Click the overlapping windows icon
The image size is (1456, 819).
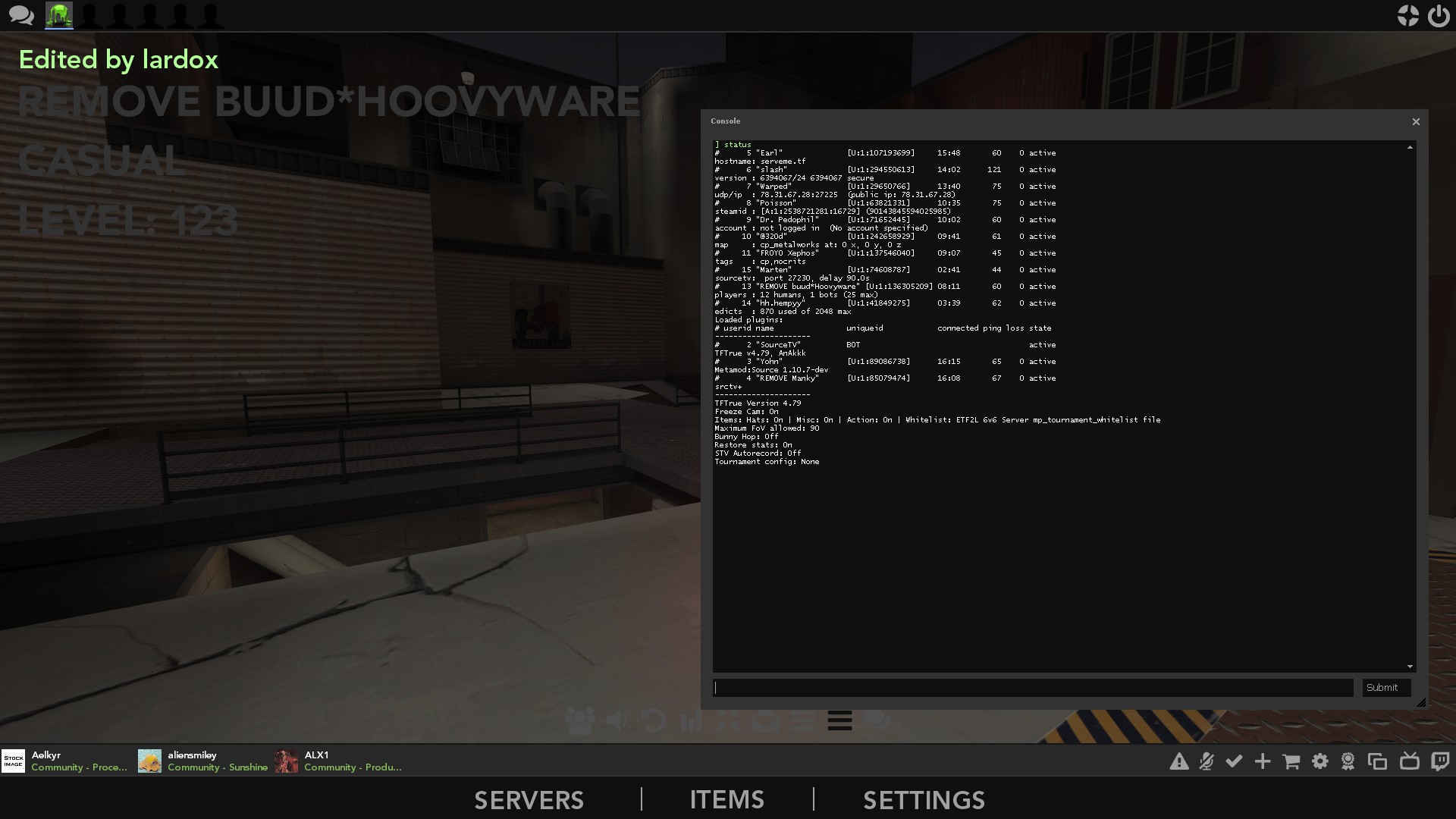[1377, 761]
